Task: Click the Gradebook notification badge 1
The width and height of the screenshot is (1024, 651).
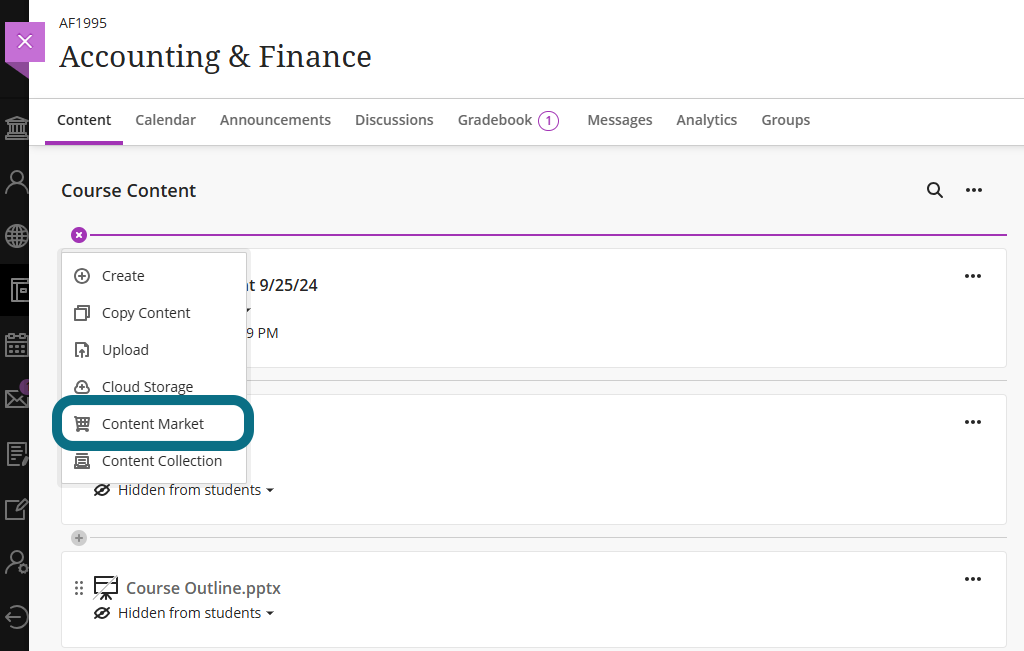Action: pyautogui.click(x=549, y=121)
